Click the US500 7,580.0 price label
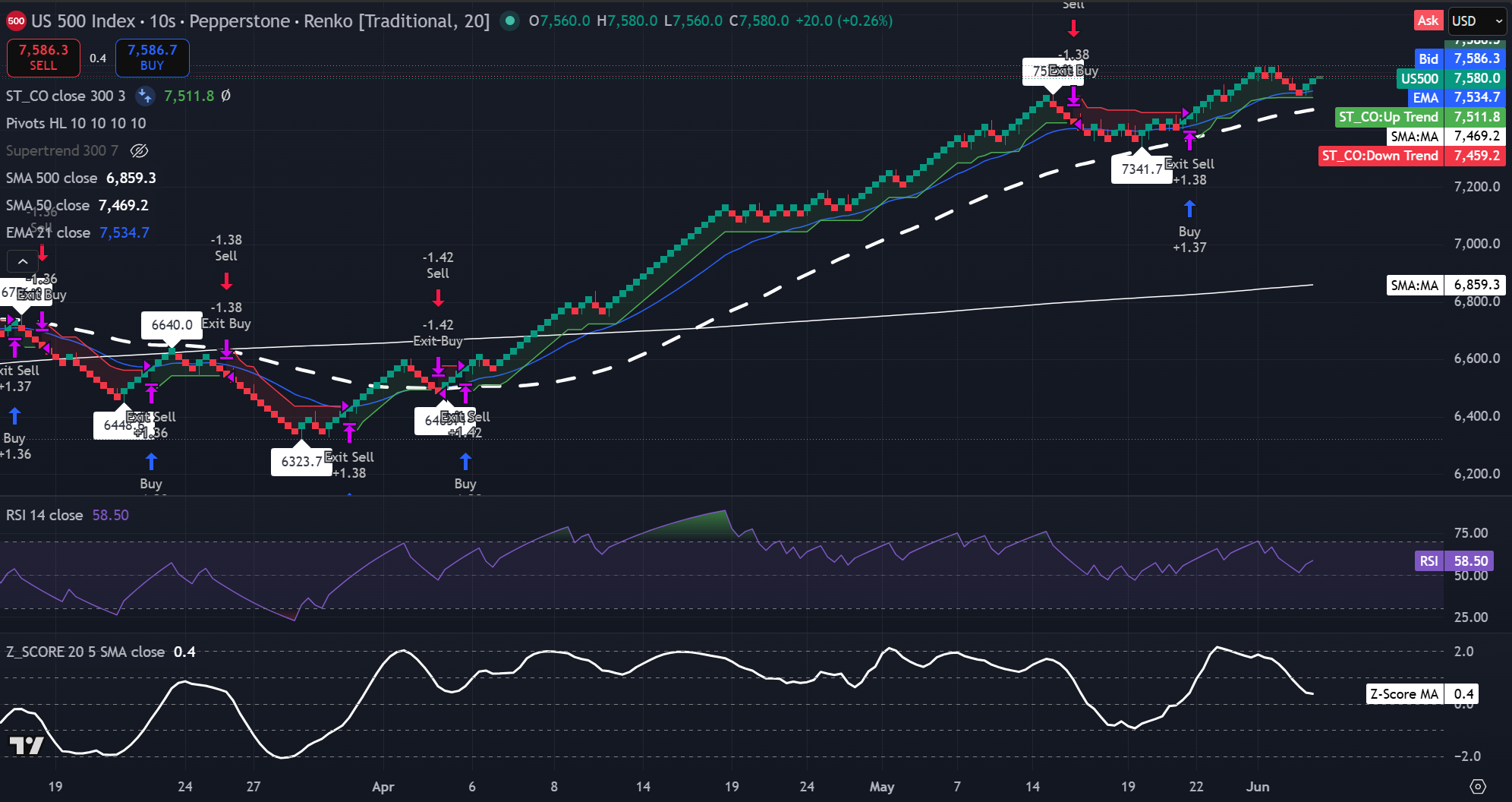The width and height of the screenshot is (1512, 802). (1451, 78)
